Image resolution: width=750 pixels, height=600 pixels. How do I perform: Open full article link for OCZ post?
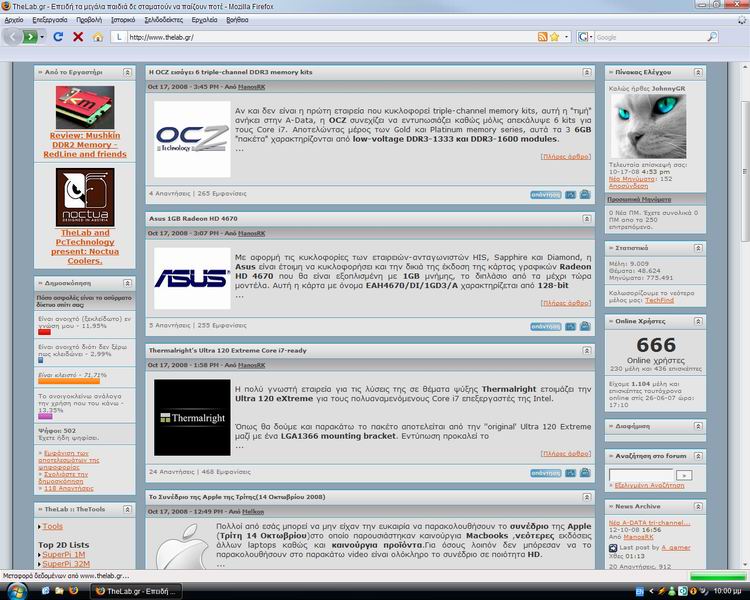tap(566, 156)
